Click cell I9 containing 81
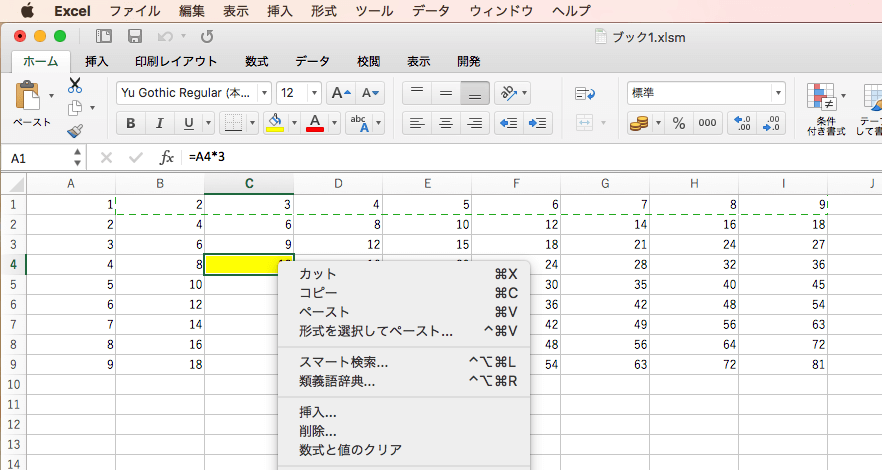The height and width of the screenshot is (470, 882). (x=783, y=364)
